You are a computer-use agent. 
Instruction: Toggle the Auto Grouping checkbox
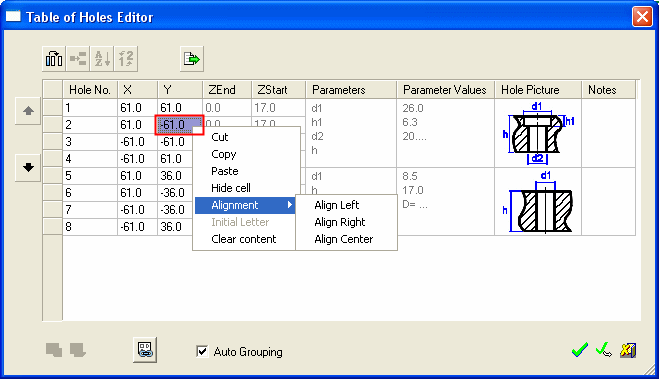(x=202, y=351)
